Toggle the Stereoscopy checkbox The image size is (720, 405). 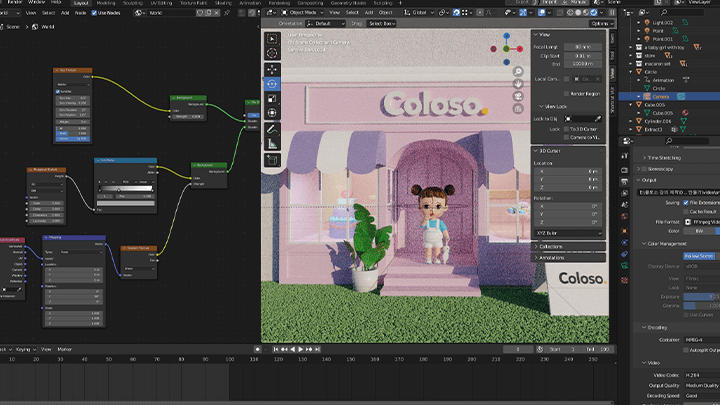tap(644, 169)
